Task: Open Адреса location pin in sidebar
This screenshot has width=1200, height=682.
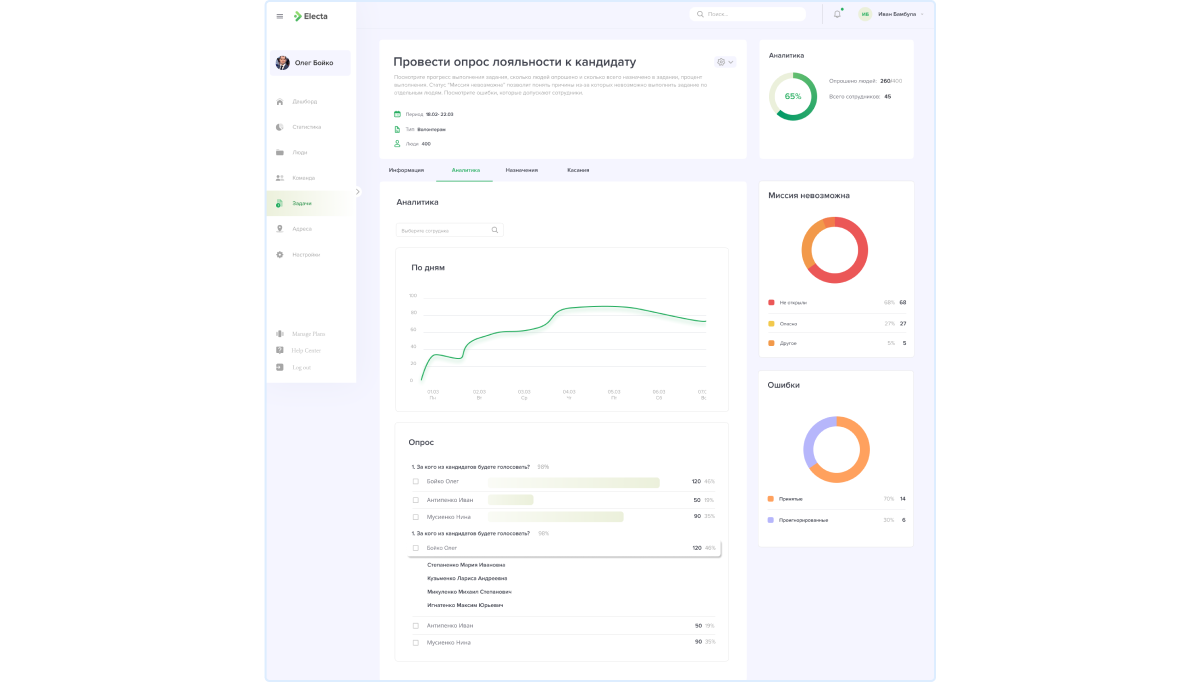Action: click(280, 229)
